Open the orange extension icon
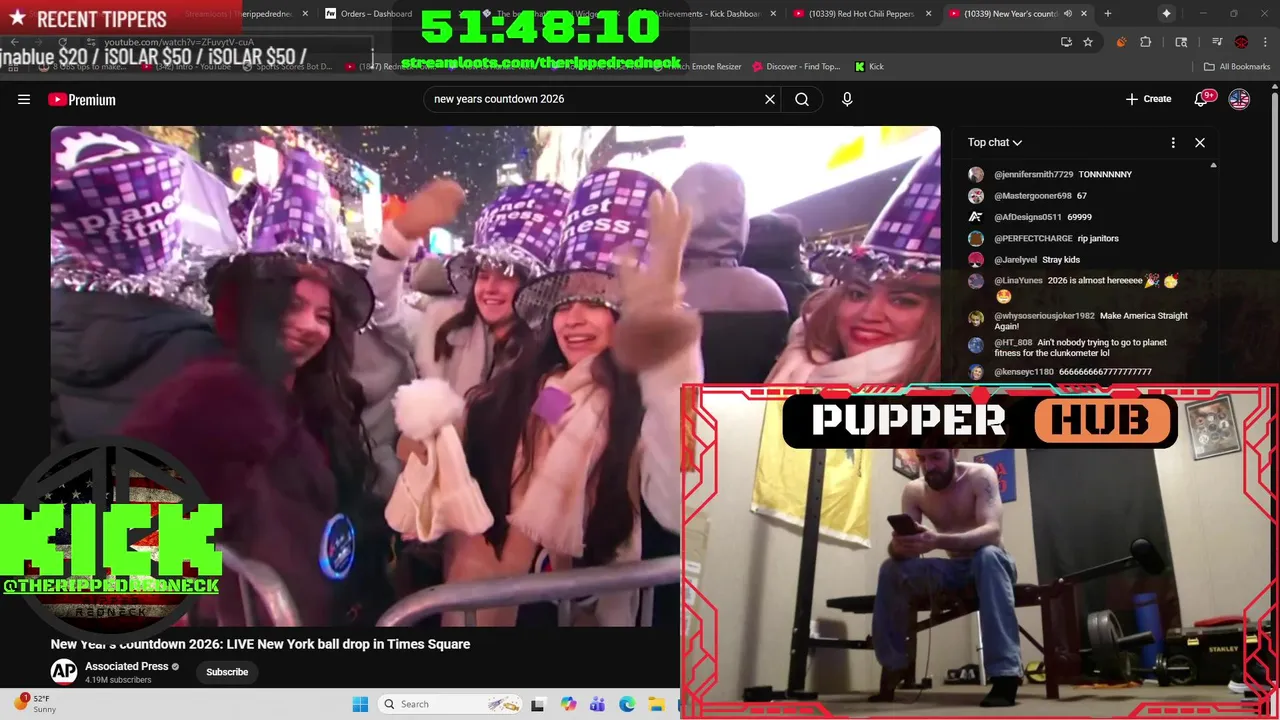The height and width of the screenshot is (720, 1280). (x=1121, y=42)
